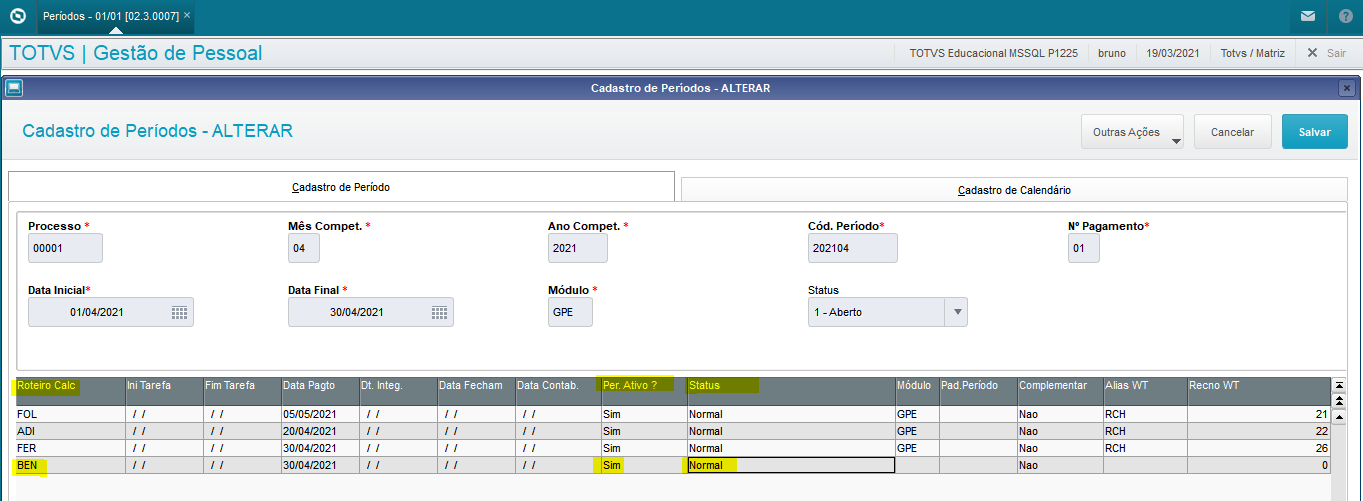Image resolution: width=1363 pixels, height=501 pixels.
Task: Click the Ano Compet. field 2021
Action: pos(578,248)
